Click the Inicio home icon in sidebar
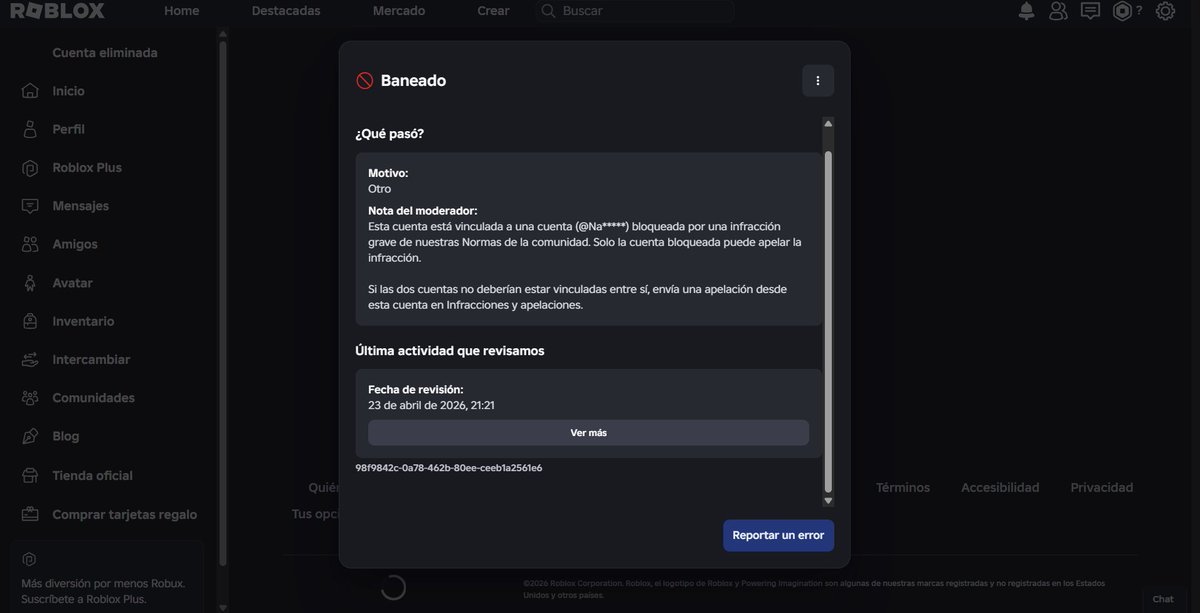 pyautogui.click(x=31, y=91)
